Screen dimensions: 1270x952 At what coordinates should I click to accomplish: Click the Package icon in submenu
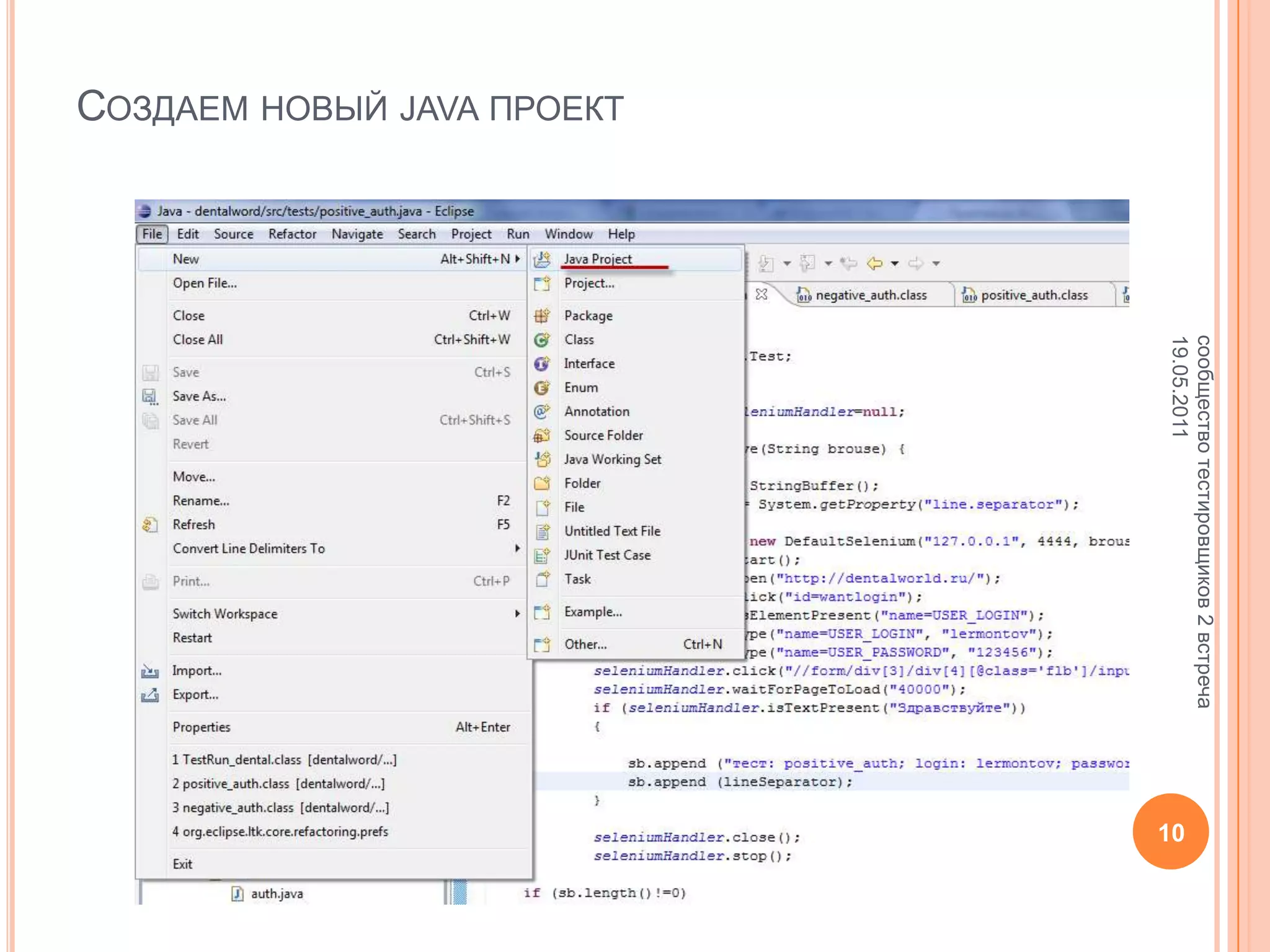click(x=542, y=315)
